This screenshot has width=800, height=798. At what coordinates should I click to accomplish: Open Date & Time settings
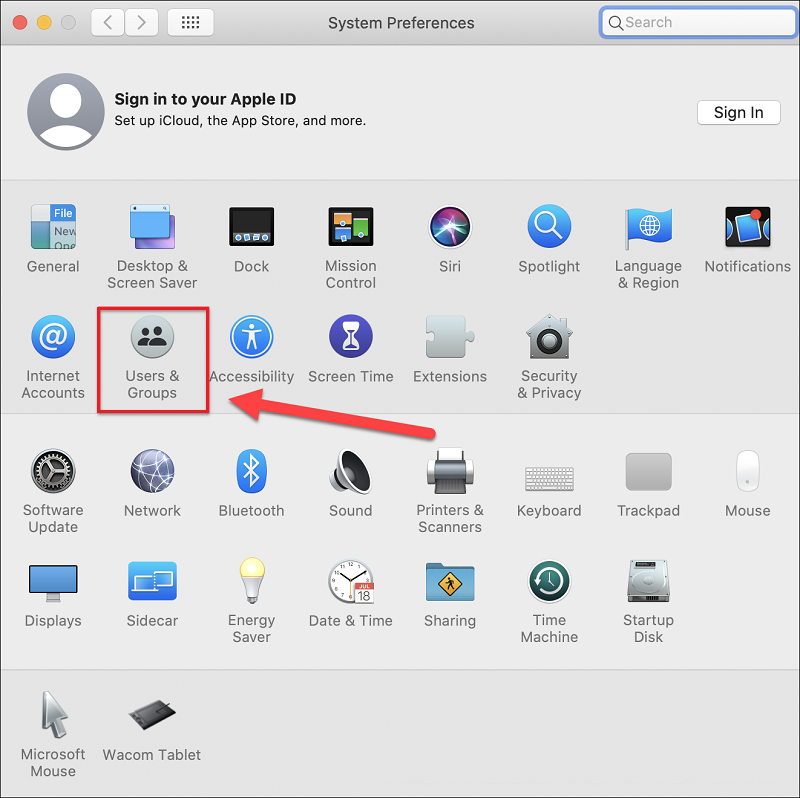pos(351,582)
